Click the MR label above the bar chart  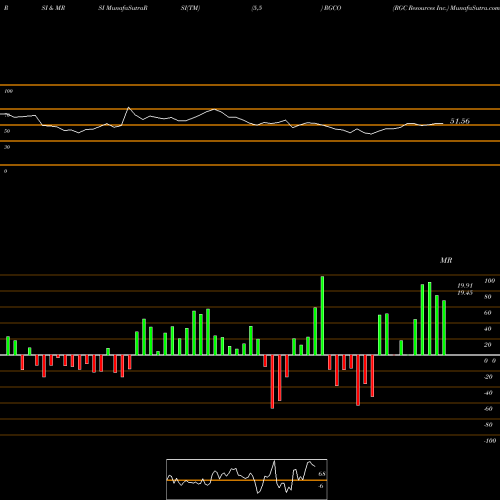click(x=446, y=260)
